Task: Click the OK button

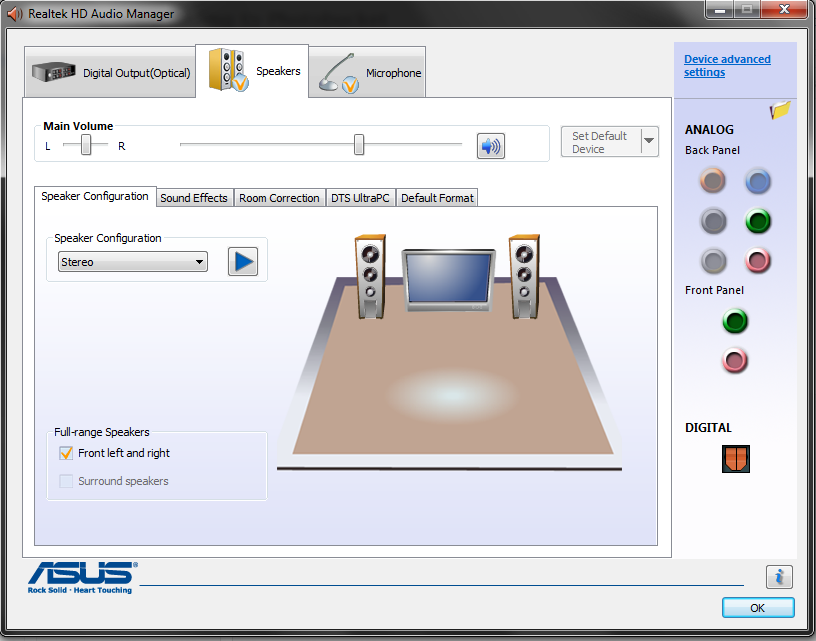Action: click(758, 608)
